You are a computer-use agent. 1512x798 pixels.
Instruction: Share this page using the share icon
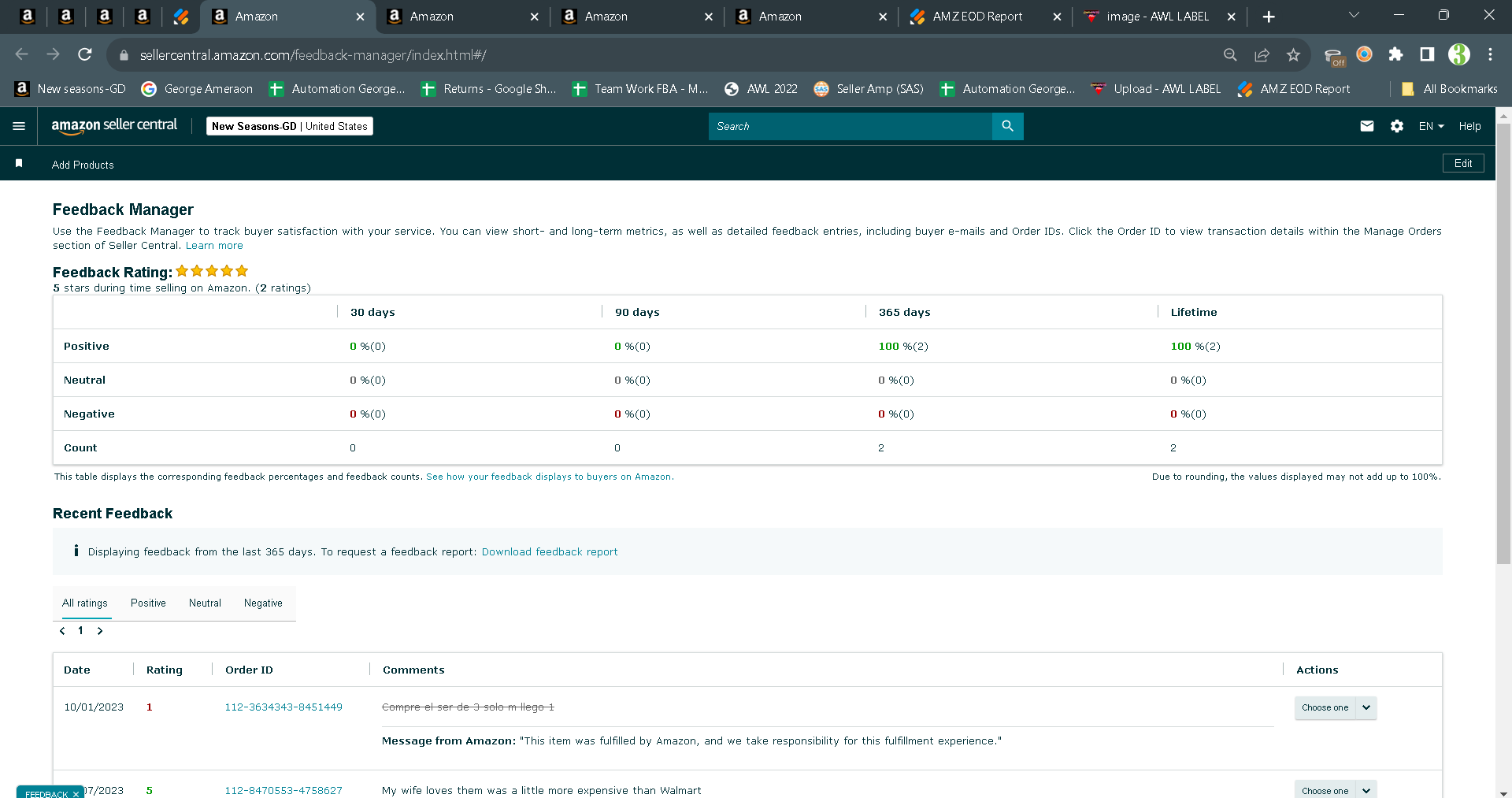(1262, 54)
